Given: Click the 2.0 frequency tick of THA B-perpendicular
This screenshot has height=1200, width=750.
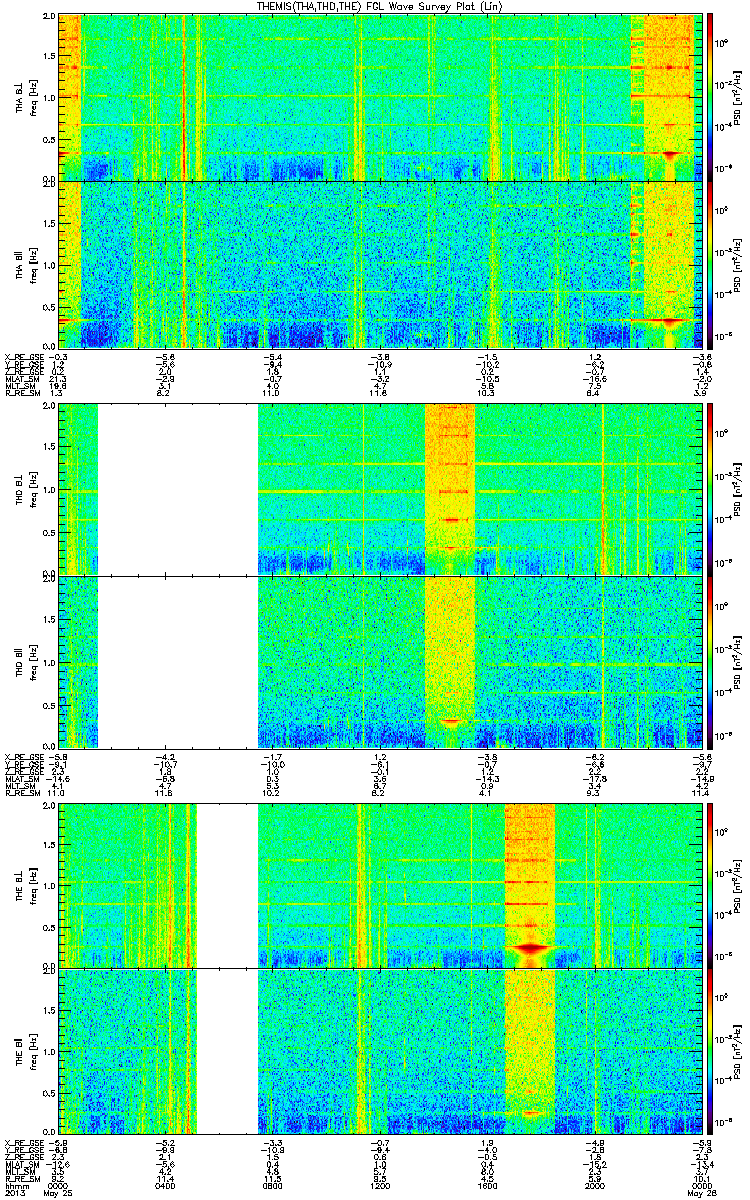Looking at the screenshot, I should click(x=47, y=17).
